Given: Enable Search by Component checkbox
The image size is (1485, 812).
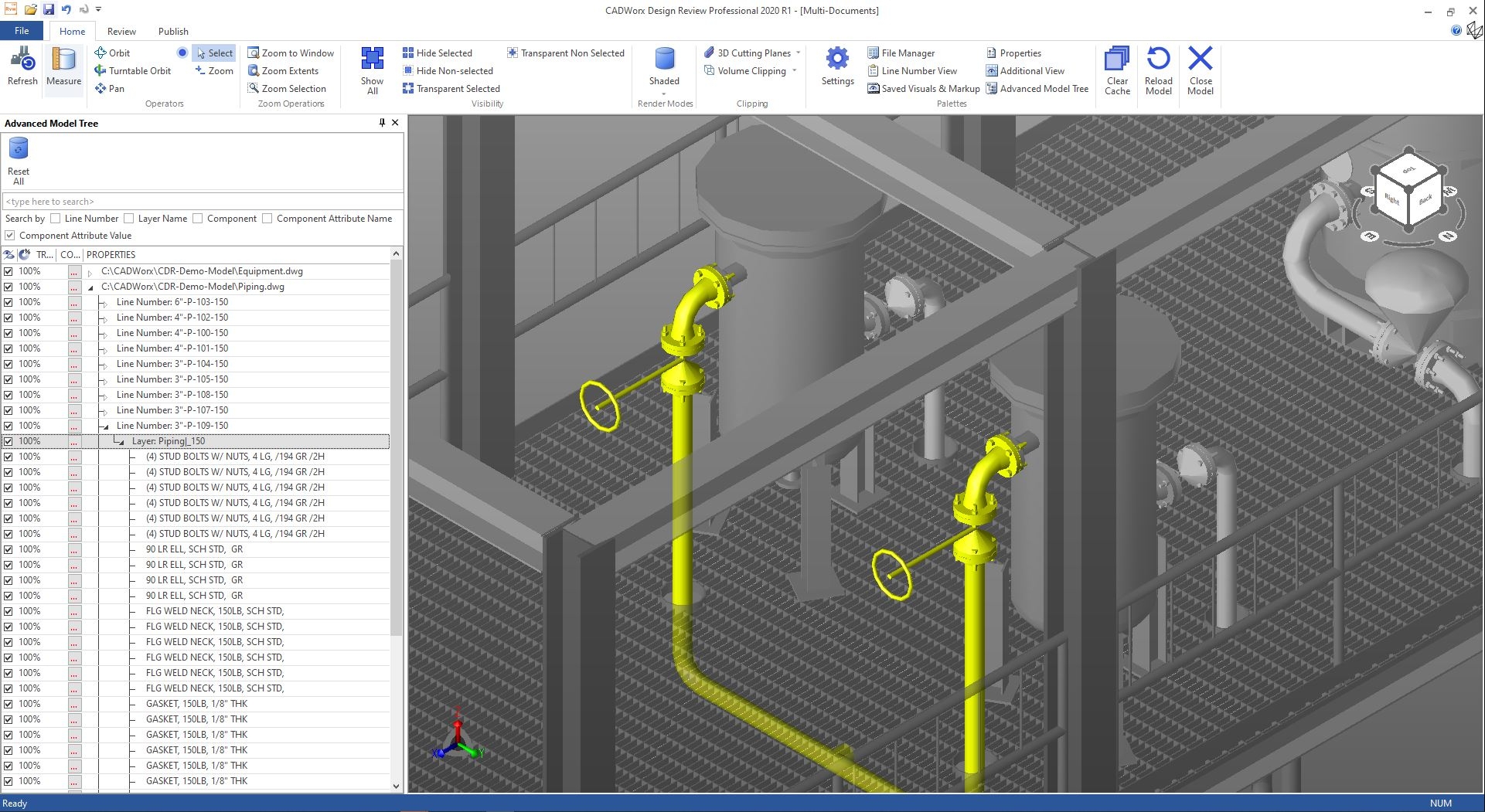Looking at the screenshot, I should [197, 219].
